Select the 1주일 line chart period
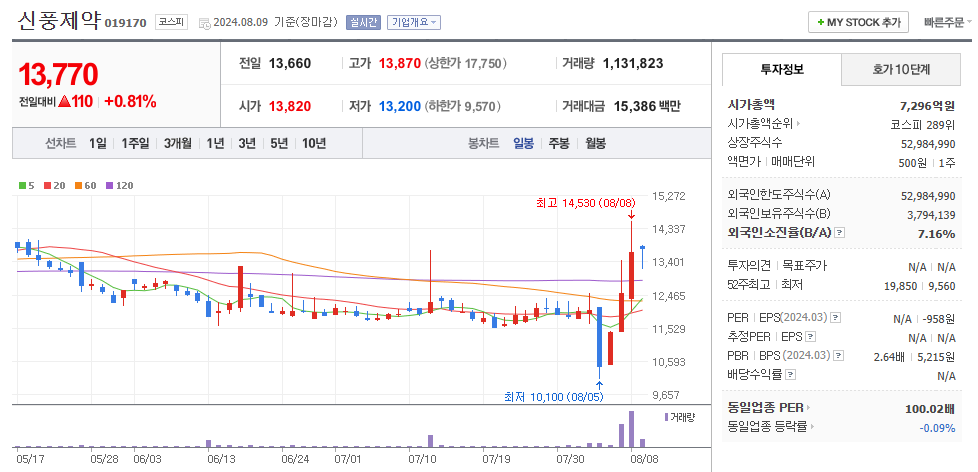 (x=135, y=143)
